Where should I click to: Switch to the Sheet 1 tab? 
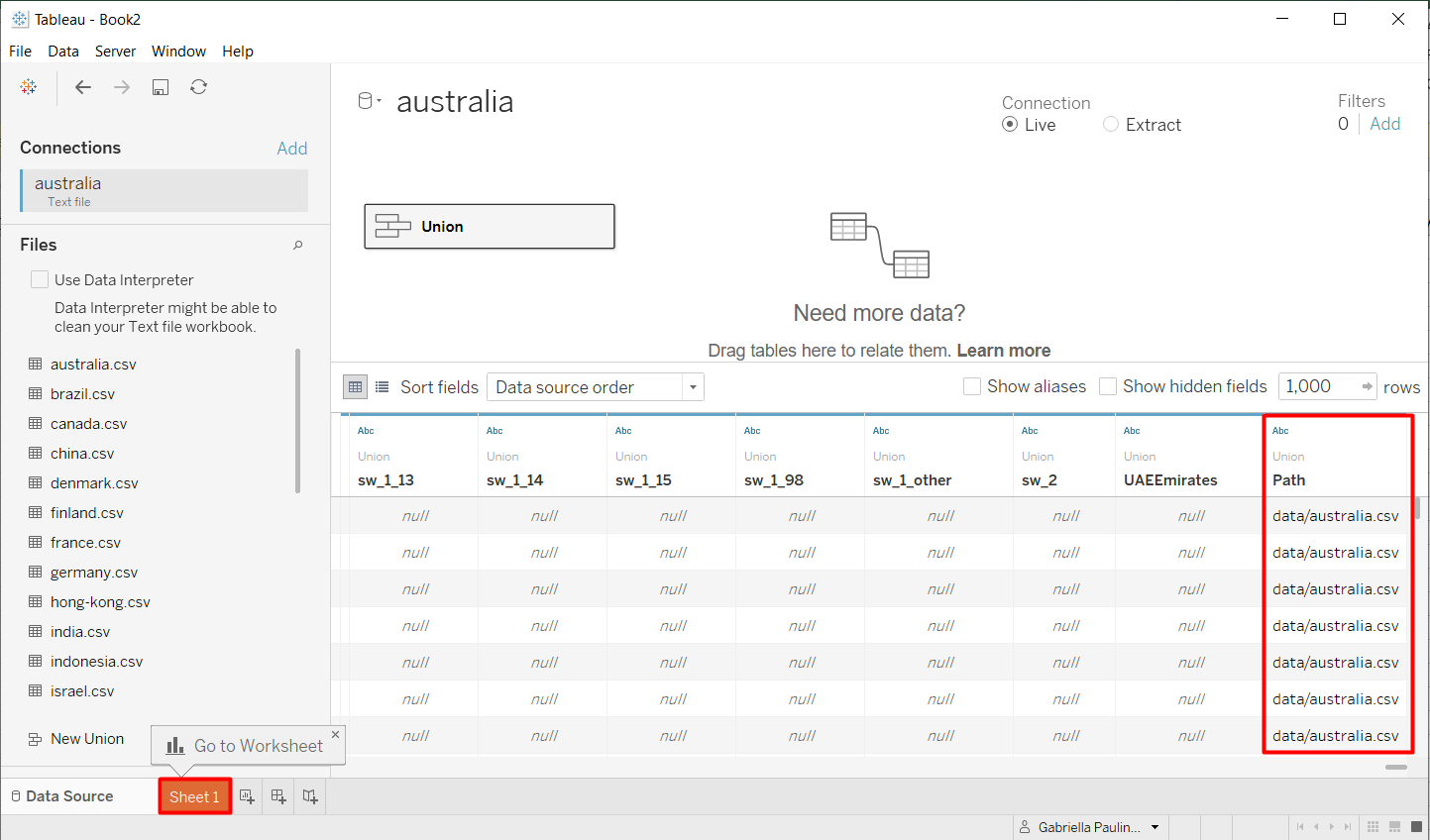click(194, 796)
